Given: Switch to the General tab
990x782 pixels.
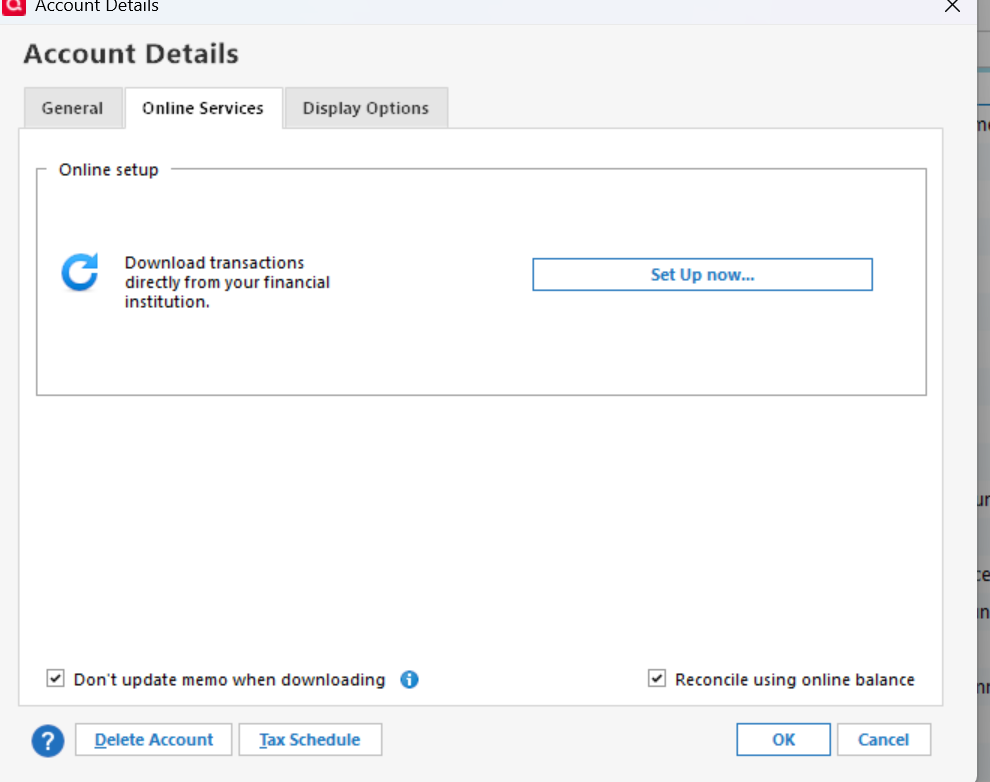Looking at the screenshot, I should pyautogui.click(x=73, y=108).
